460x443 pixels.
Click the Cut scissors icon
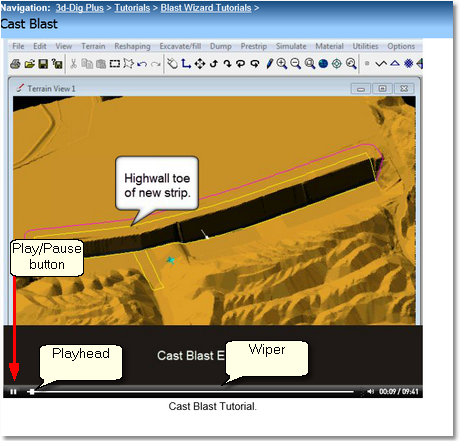[74, 63]
